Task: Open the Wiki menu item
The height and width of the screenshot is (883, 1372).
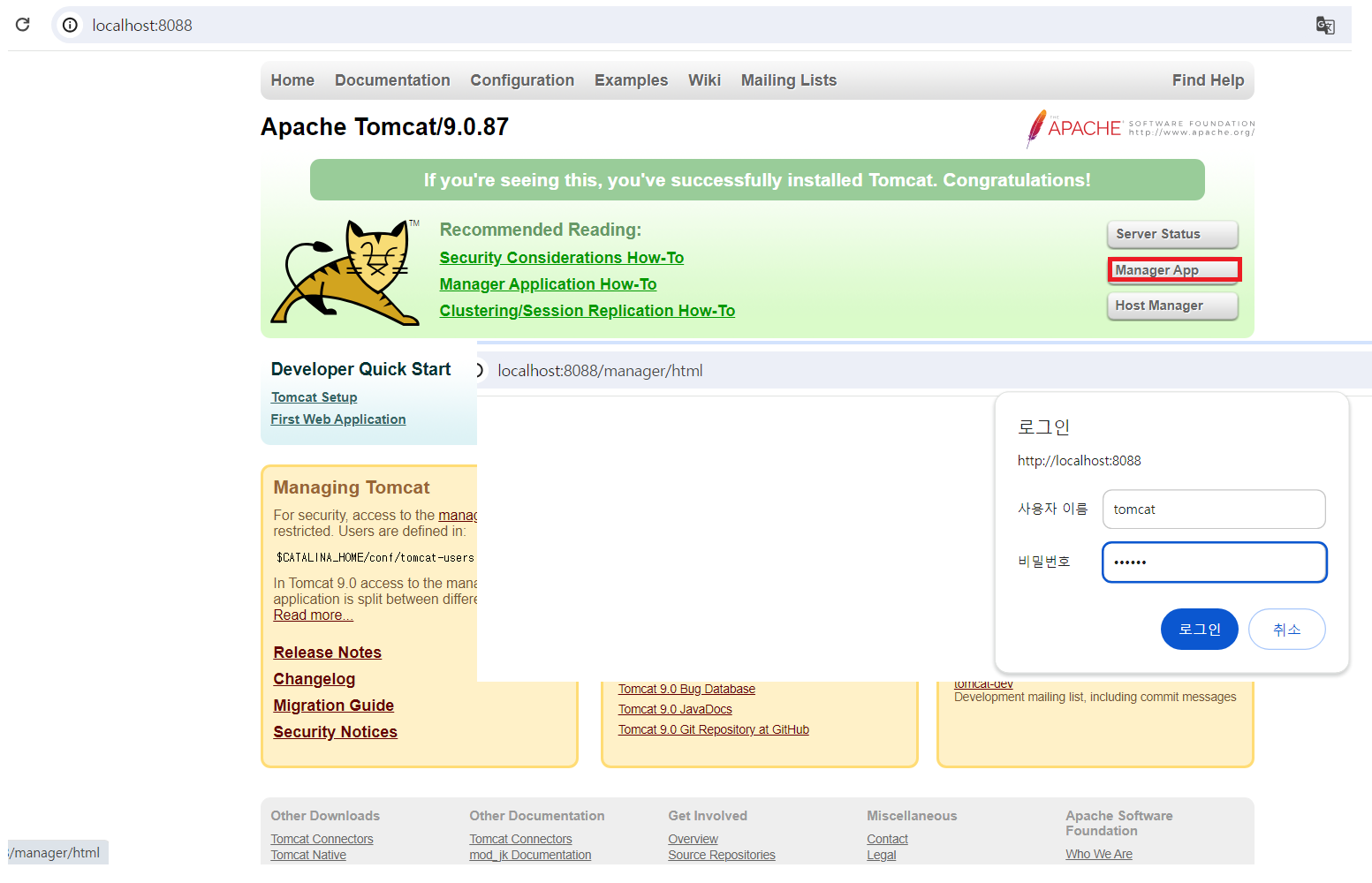Action: pos(704,80)
